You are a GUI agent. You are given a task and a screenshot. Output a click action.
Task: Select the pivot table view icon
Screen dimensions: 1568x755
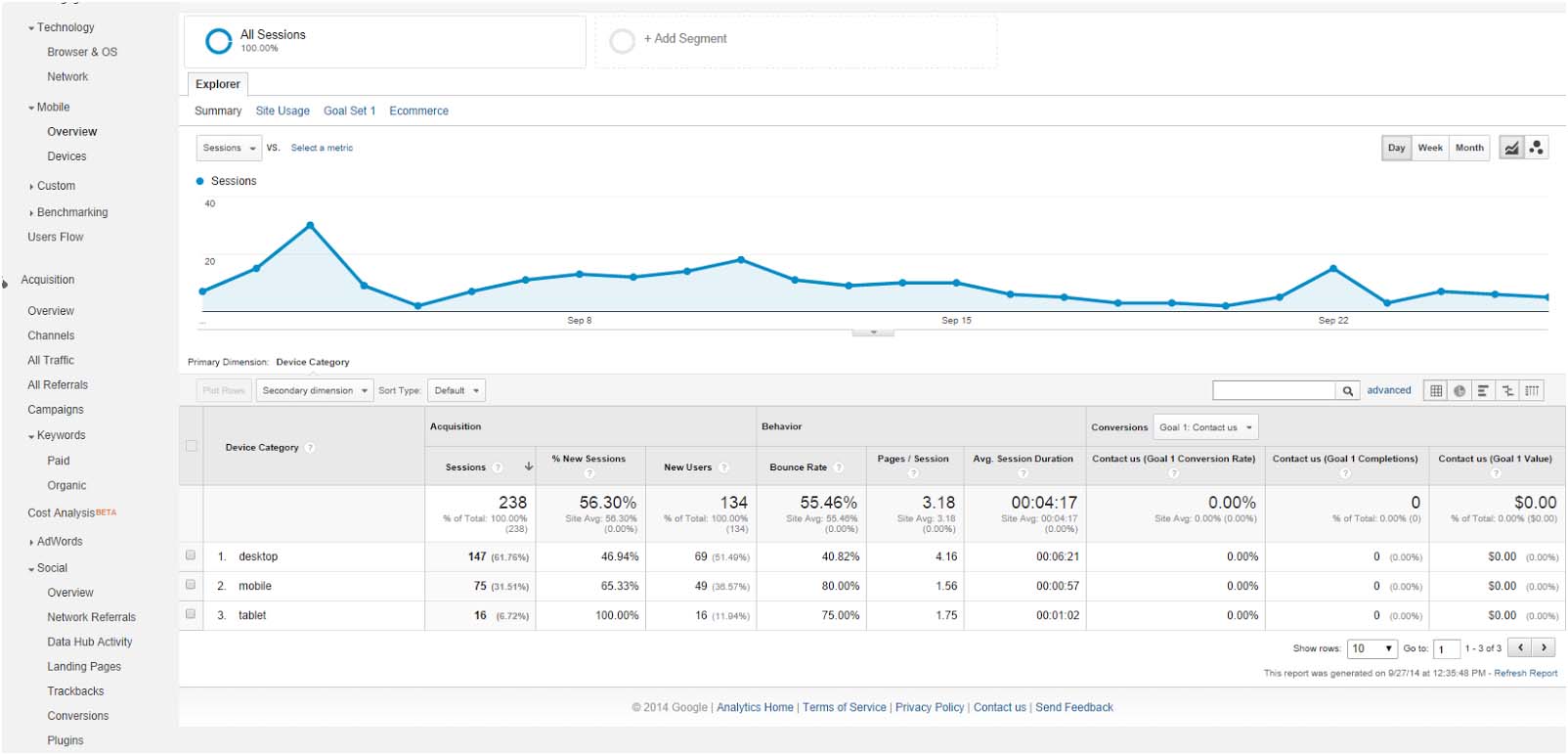point(1532,391)
